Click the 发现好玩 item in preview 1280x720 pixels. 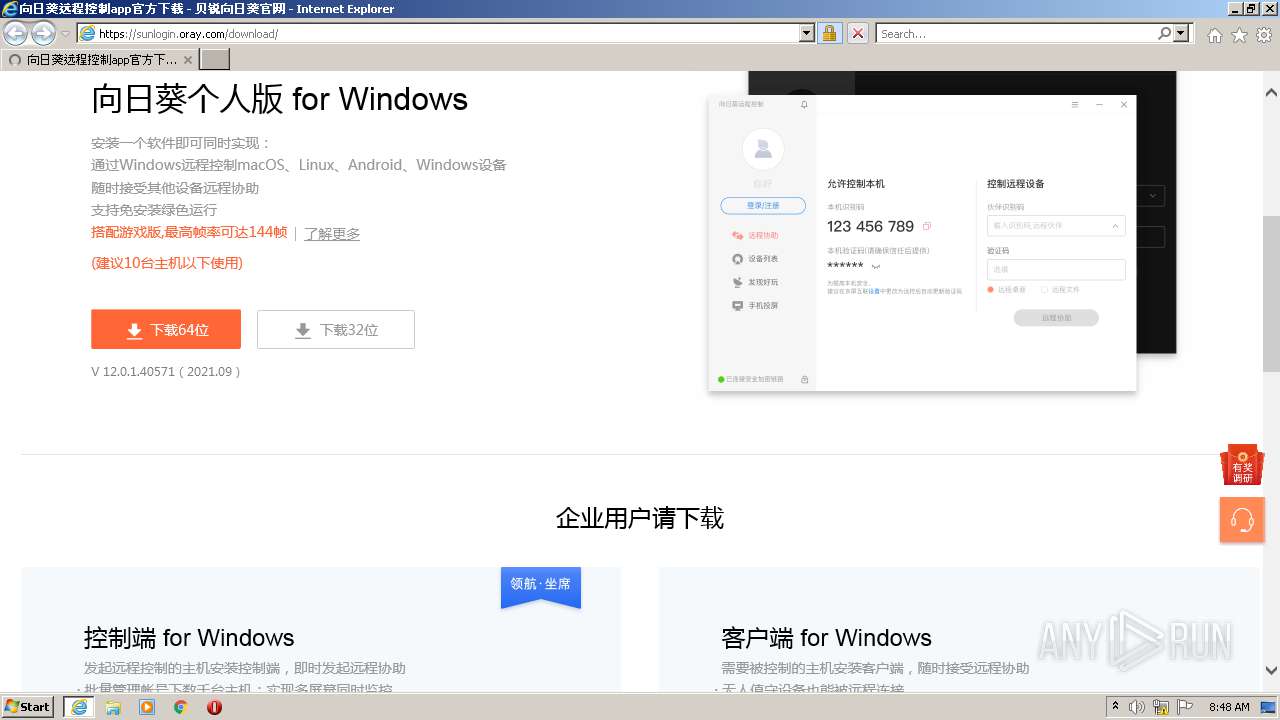click(x=755, y=282)
